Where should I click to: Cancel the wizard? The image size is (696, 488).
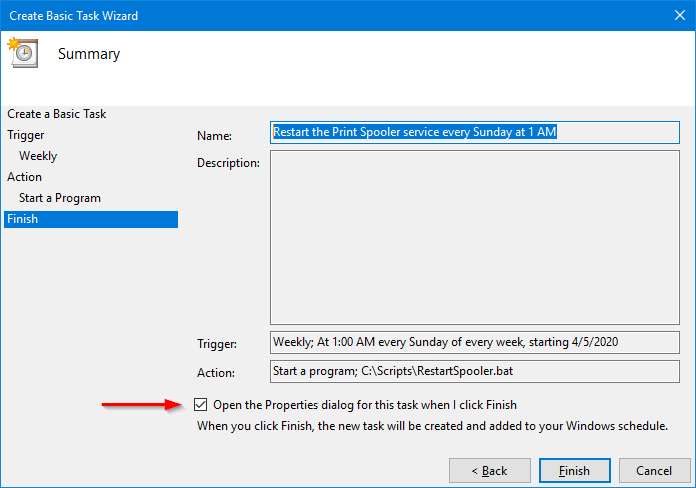pyautogui.click(x=654, y=470)
